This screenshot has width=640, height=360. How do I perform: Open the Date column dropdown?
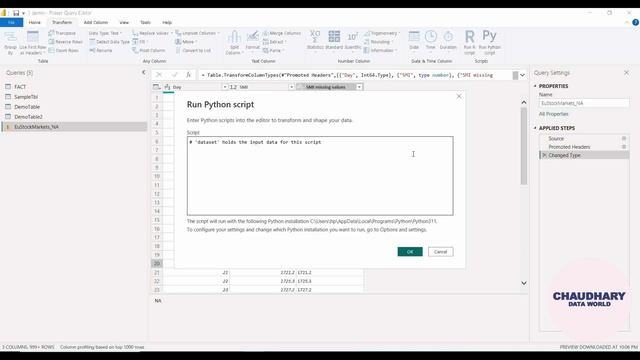pyautogui.click(x=414, y=41)
